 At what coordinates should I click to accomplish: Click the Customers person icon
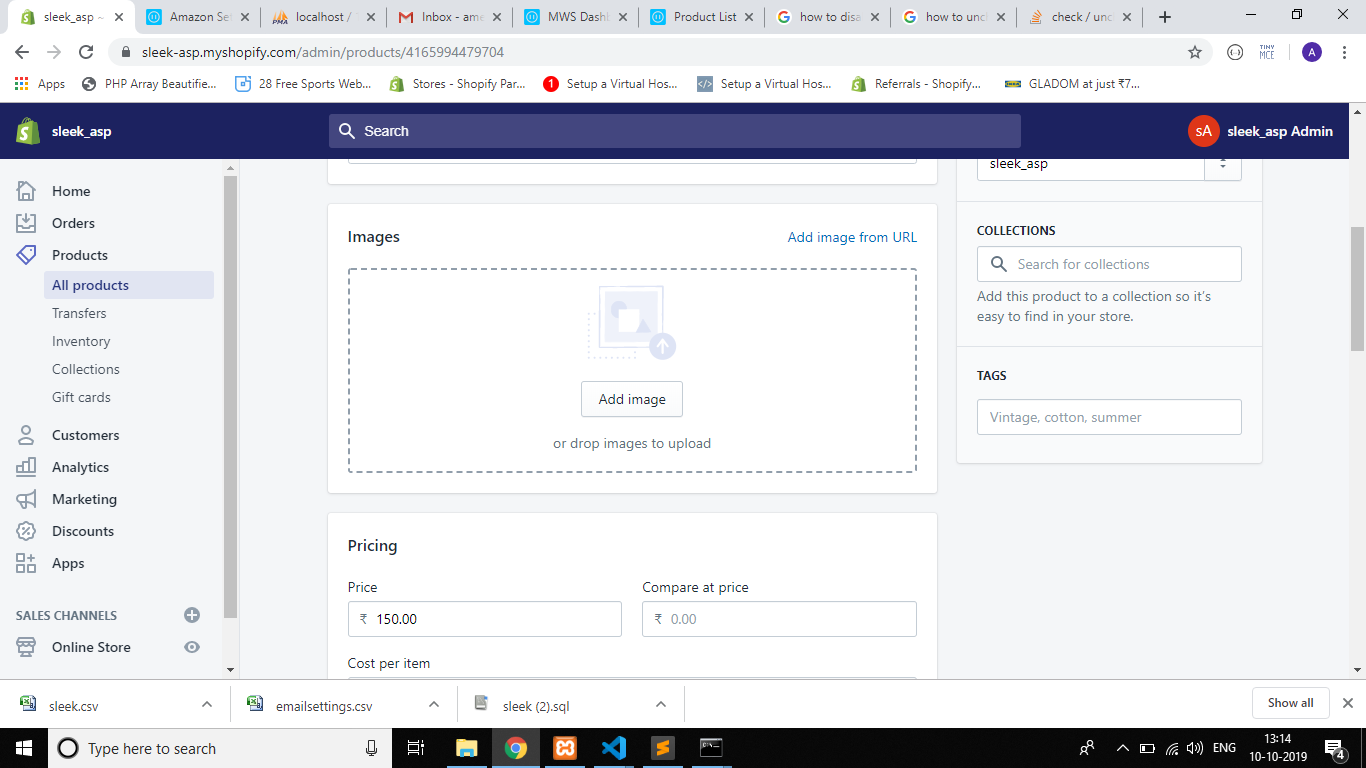[x=26, y=435]
